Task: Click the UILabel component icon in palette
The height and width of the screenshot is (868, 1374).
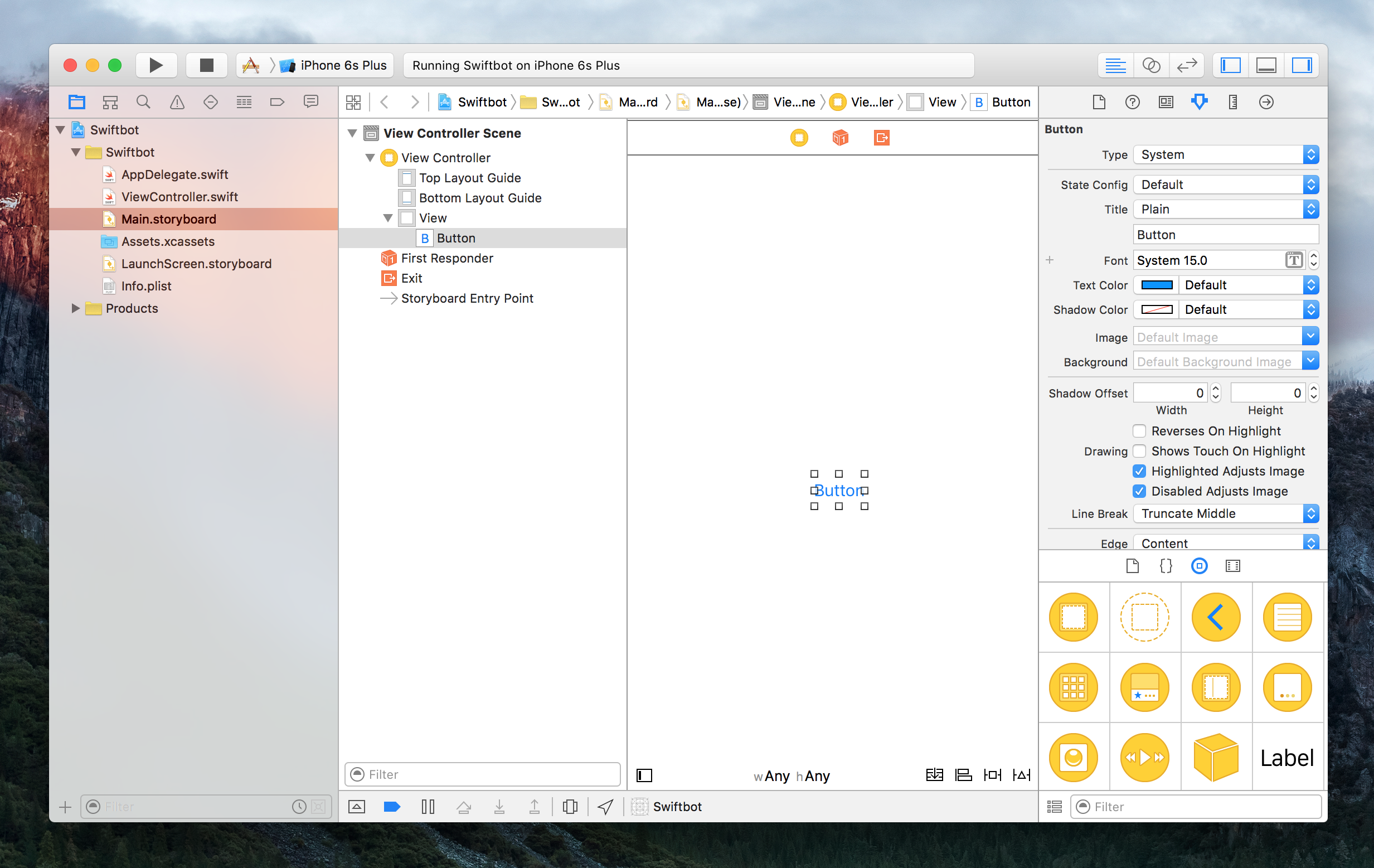Action: click(x=1288, y=757)
